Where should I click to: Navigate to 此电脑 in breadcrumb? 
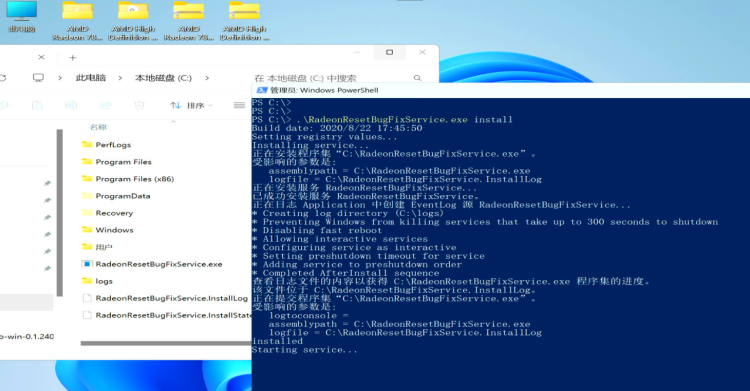pos(90,78)
